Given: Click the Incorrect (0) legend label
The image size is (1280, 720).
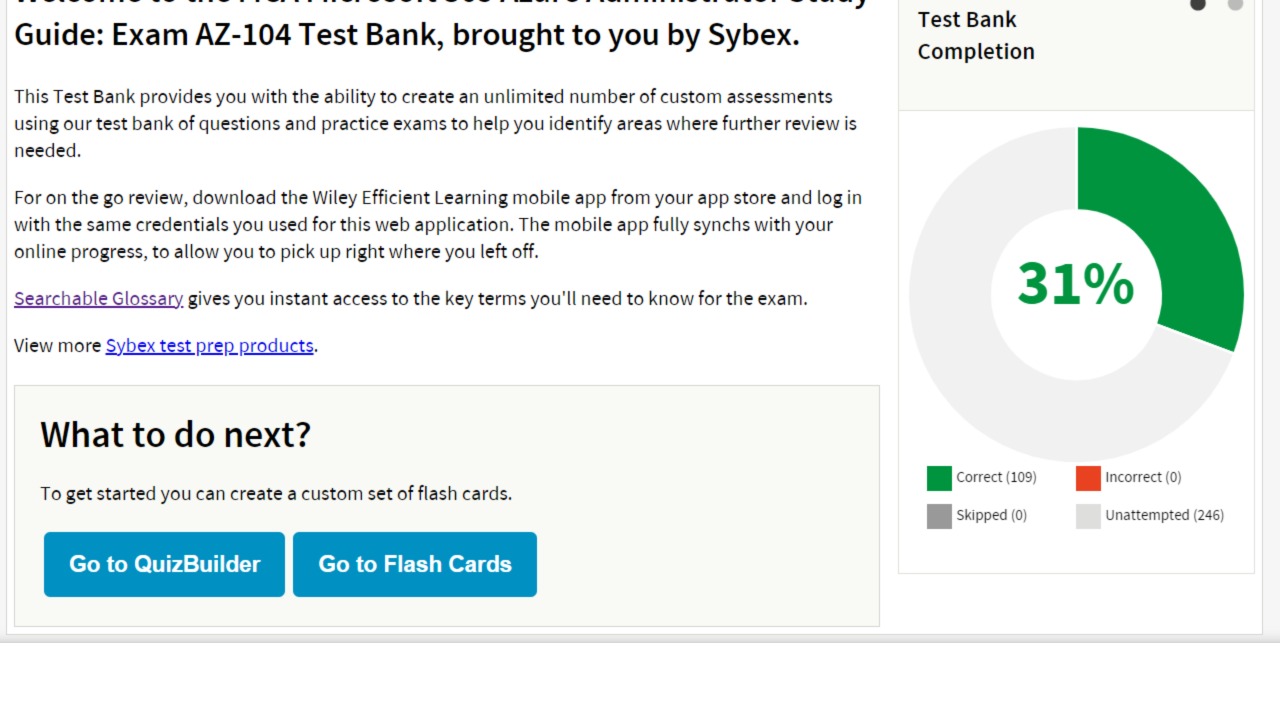Looking at the screenshot, I should pyautogui.click(x=1143, y=477).
